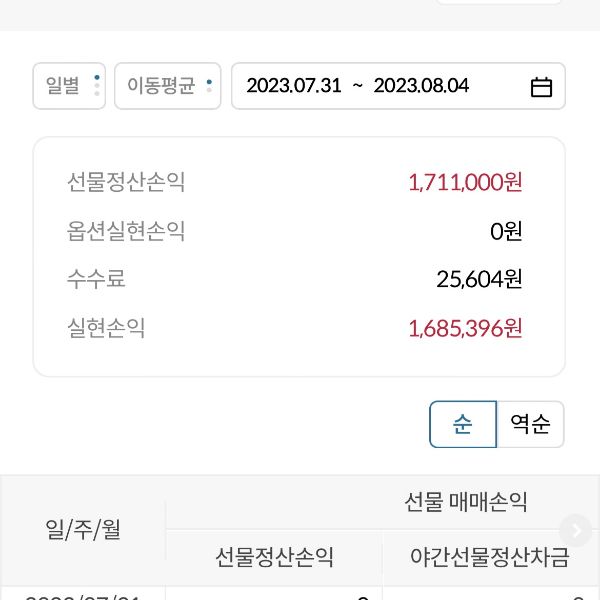
Task: Tap the 선물정산손익 table column header
Action: (x=274, y=557)
